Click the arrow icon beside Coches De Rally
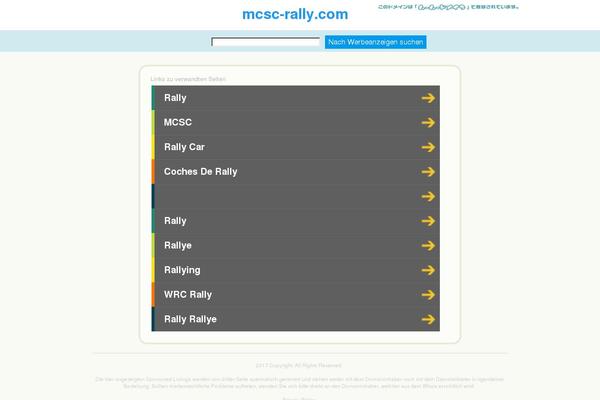 click(x=428, y=172)
